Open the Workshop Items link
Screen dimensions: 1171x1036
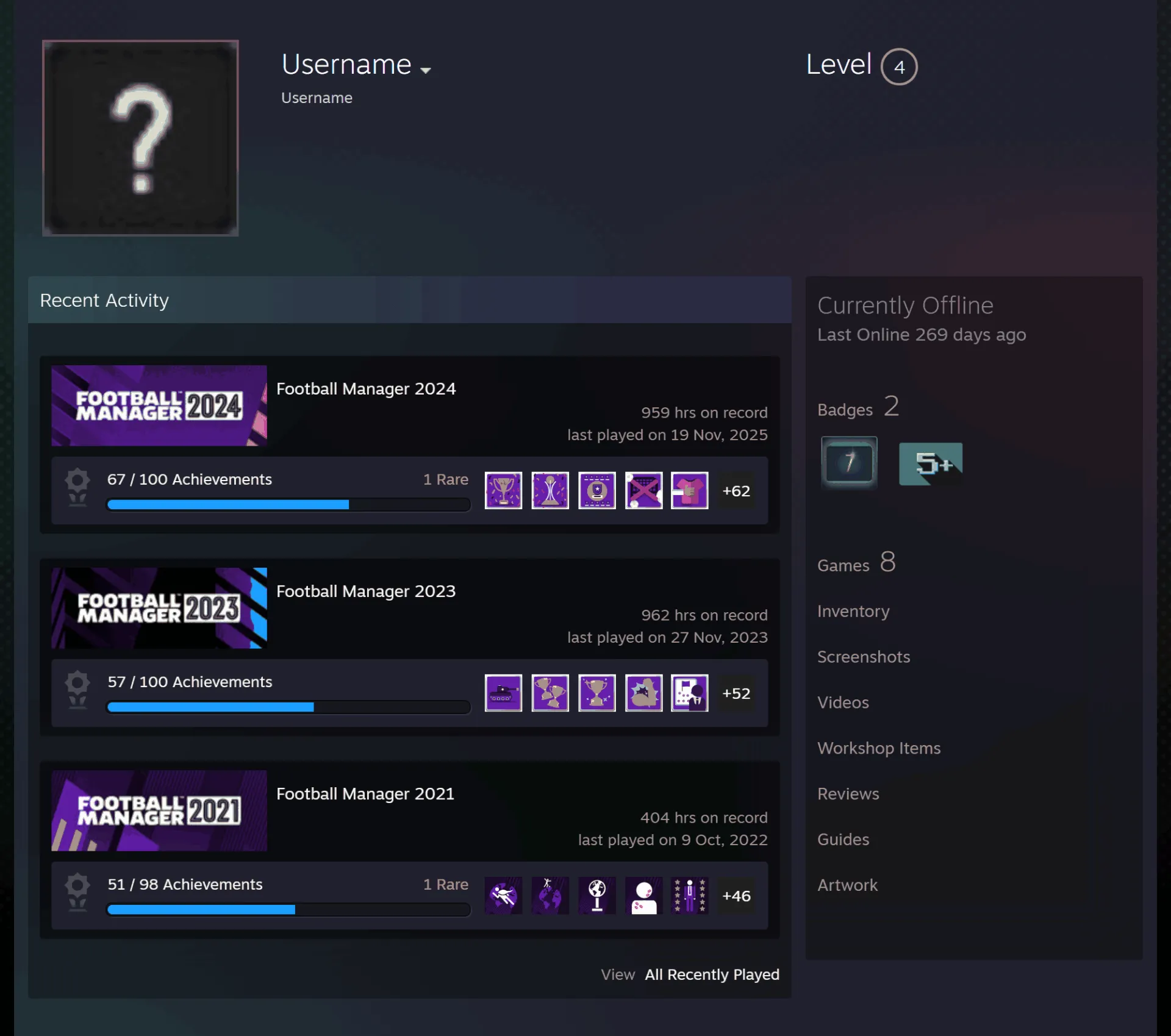(x=879, y=748)
